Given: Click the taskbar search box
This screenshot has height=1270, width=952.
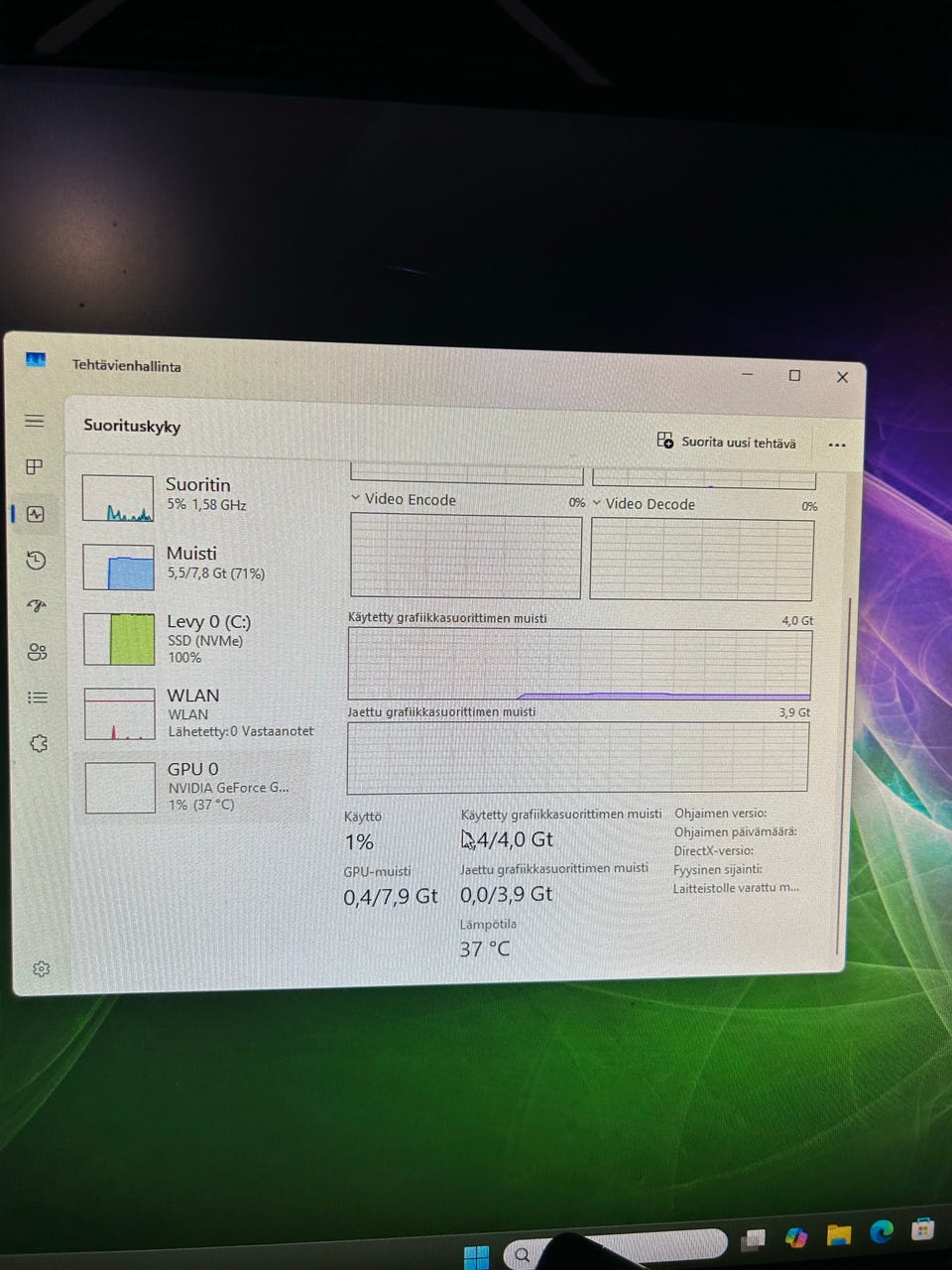Looking at the screenshot, I should coord(615,1251).
